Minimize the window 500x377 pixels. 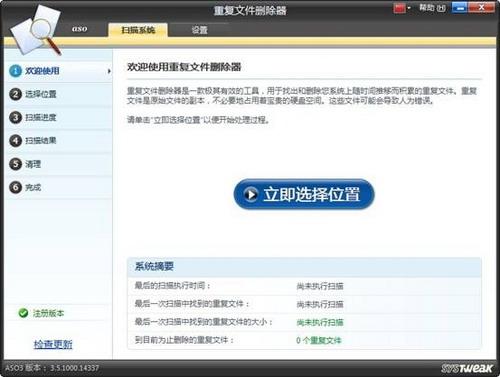coord(460,8)
